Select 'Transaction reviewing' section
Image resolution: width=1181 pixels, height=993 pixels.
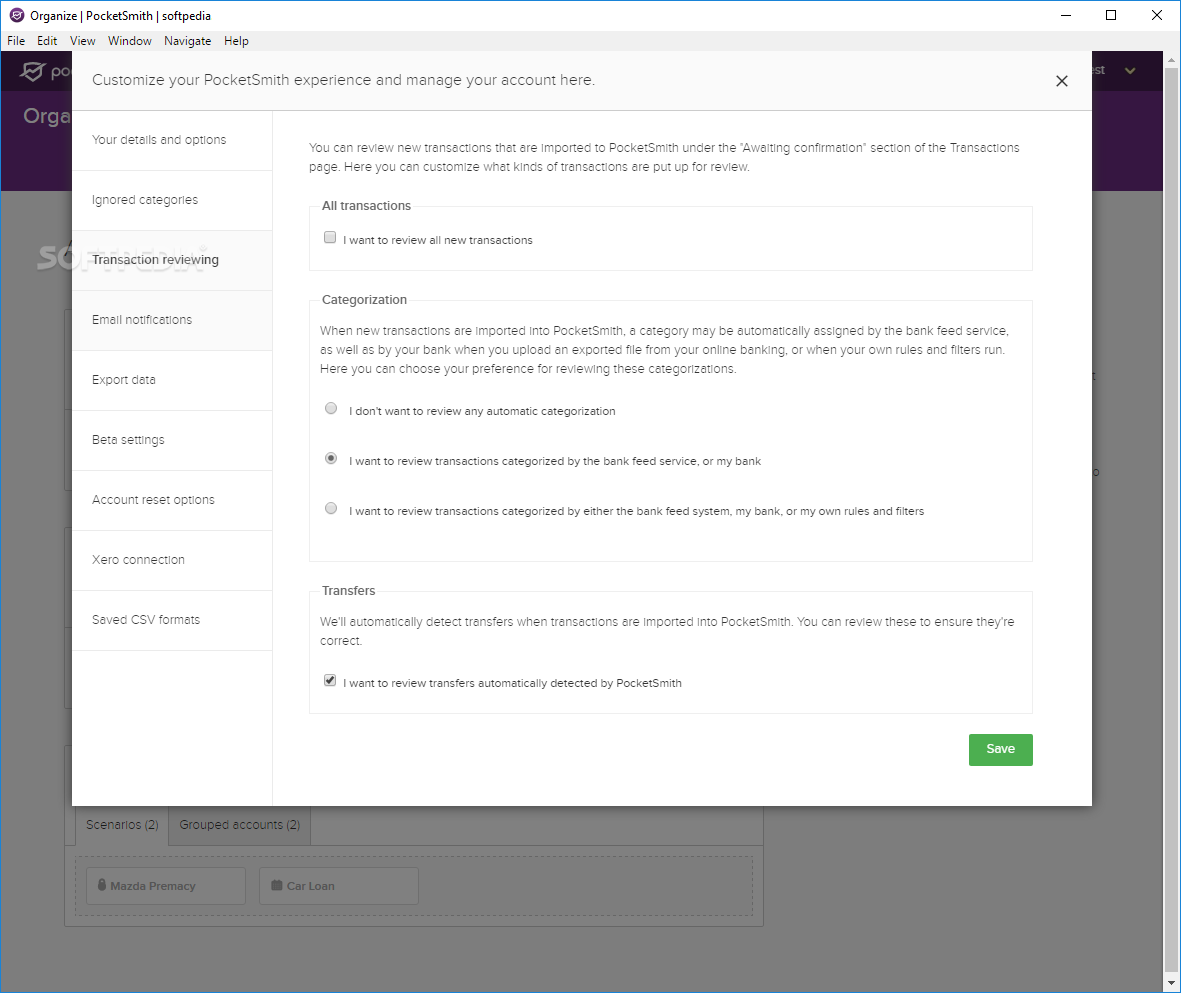[172, 260]
